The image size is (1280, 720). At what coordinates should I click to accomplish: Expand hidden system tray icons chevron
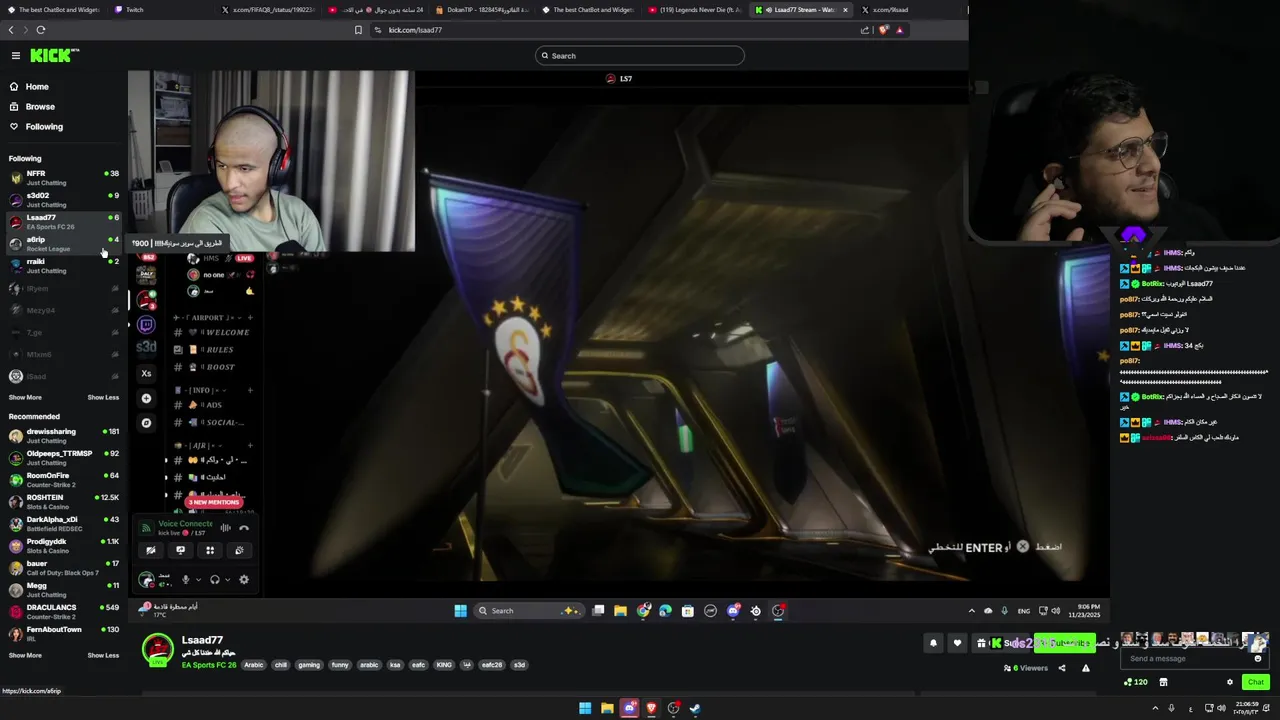tap(1155, 709)
